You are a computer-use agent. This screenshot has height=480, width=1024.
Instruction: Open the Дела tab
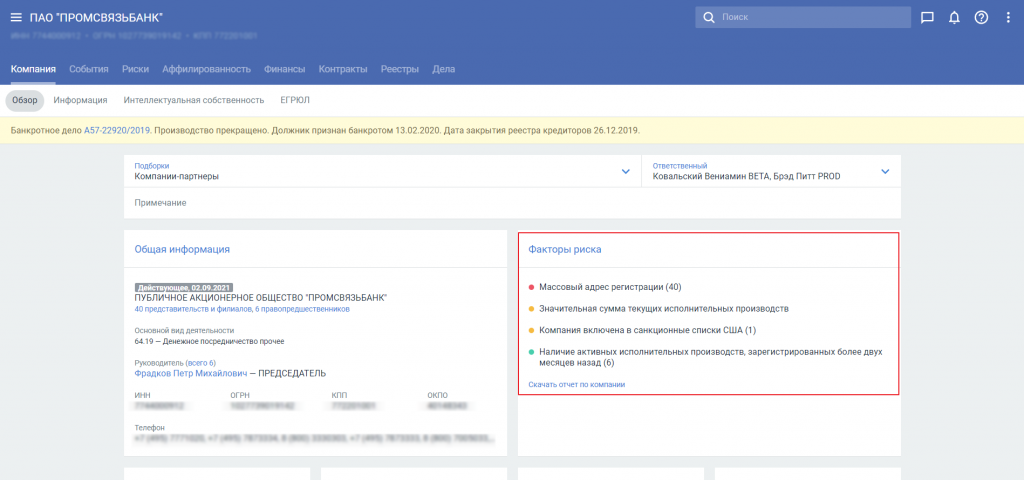(443, 69)
